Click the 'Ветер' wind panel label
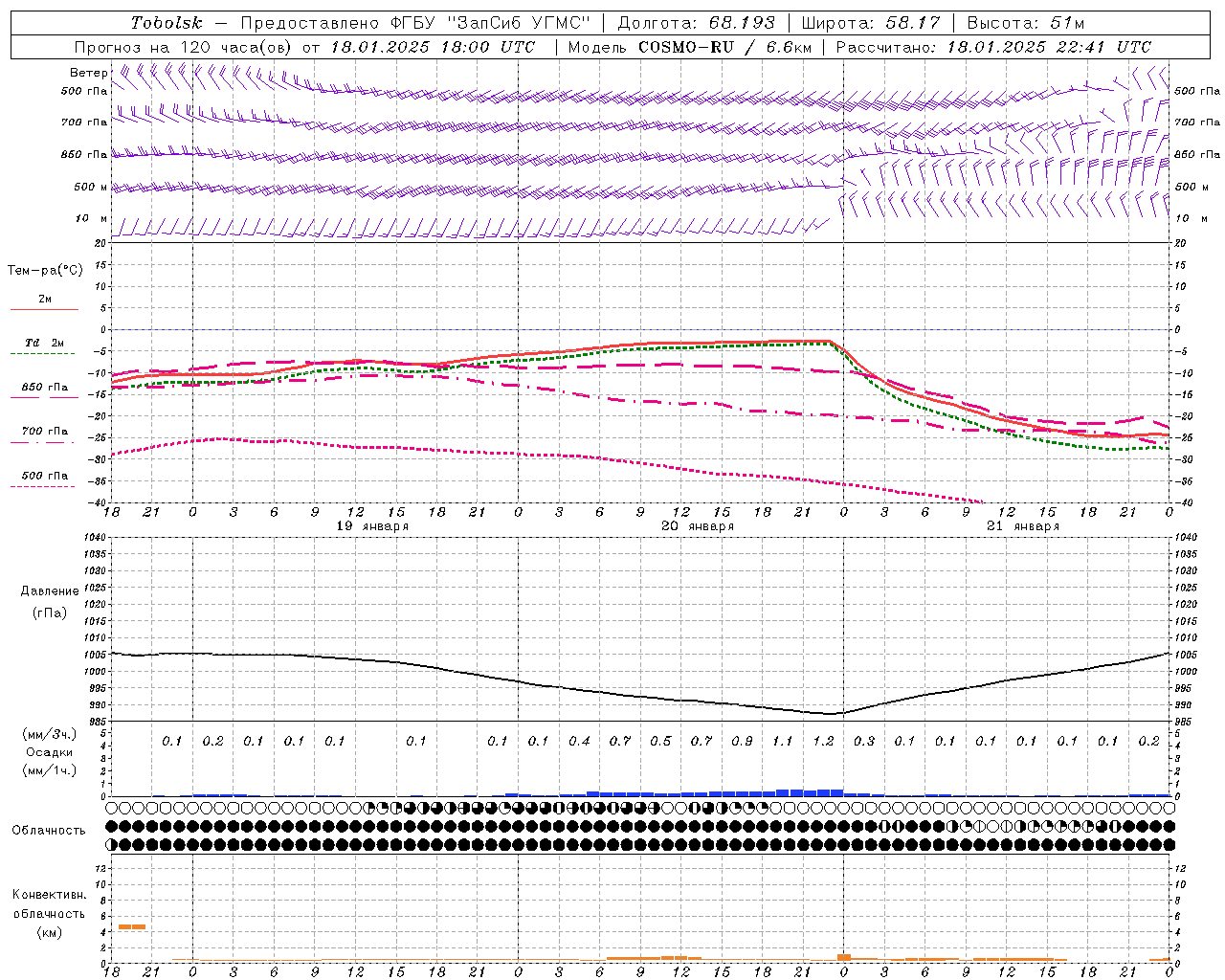Screen dimensions: 1225x980 (88, 73)
